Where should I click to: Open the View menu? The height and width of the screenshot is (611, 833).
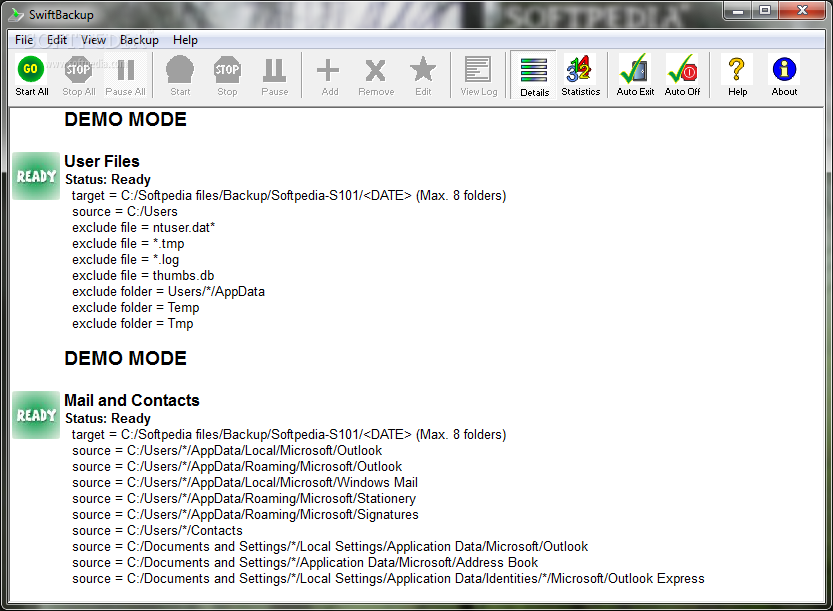click(x=94, y=40)
